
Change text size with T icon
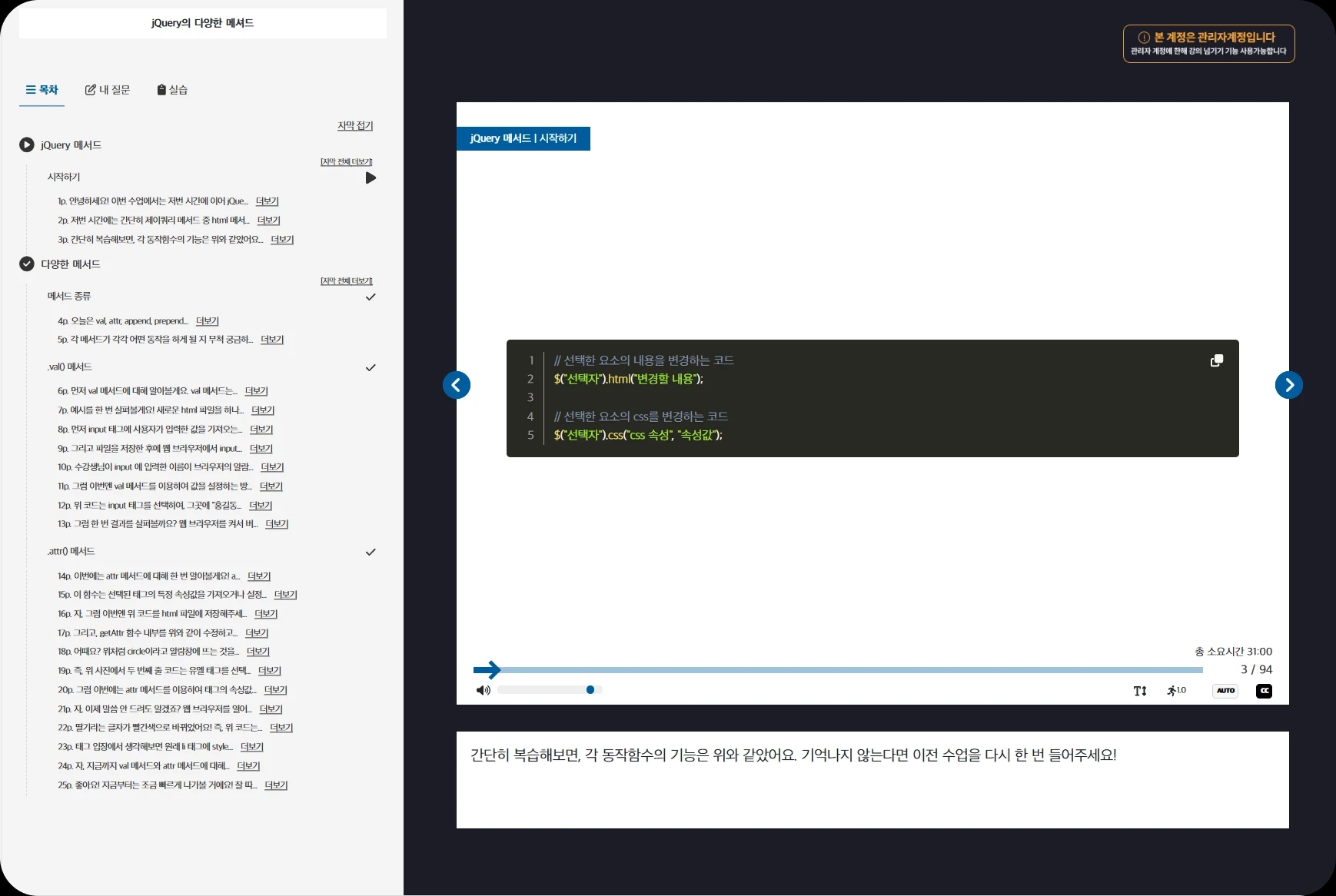1140,691
